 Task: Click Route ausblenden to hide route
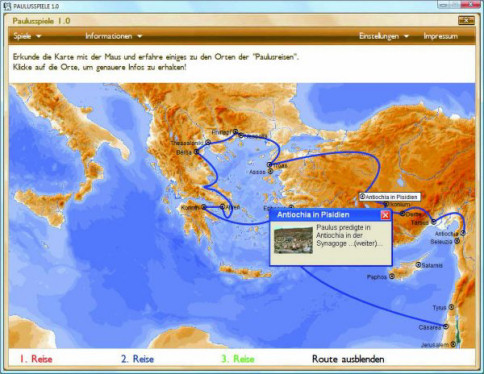click(348, 359)
